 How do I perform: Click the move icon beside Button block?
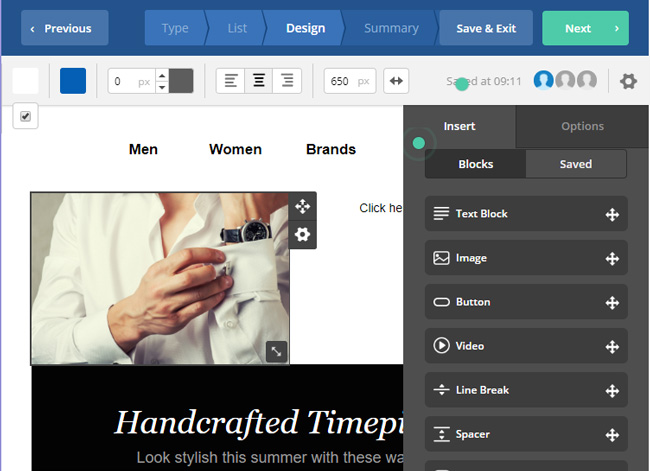coord(612,303)
